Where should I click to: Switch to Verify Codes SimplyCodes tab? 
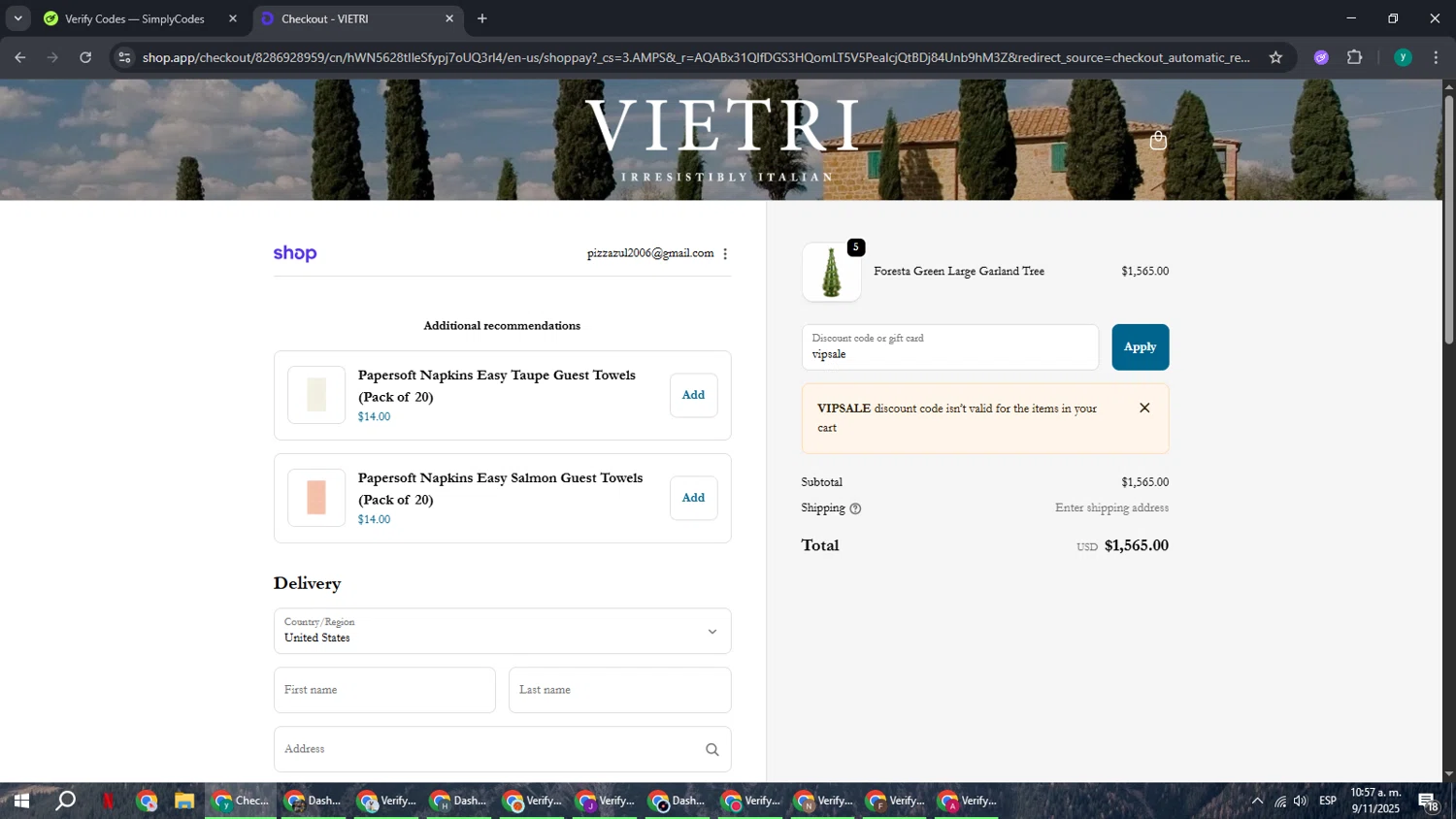click(134, 18)
